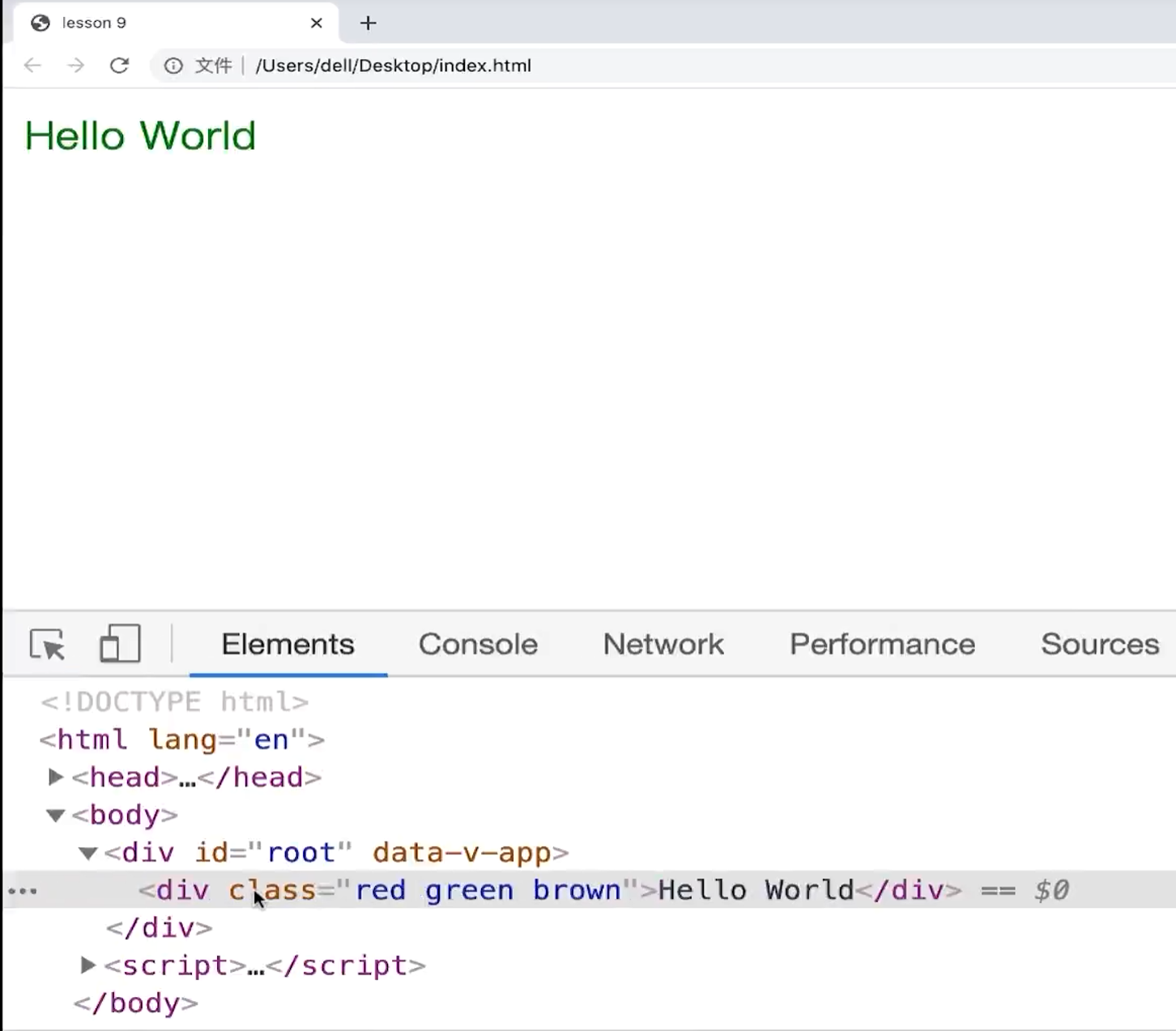Screen dimensions: 1176x1031
Task: Click the three-dots row actions icon
Action: coord(23,891)
